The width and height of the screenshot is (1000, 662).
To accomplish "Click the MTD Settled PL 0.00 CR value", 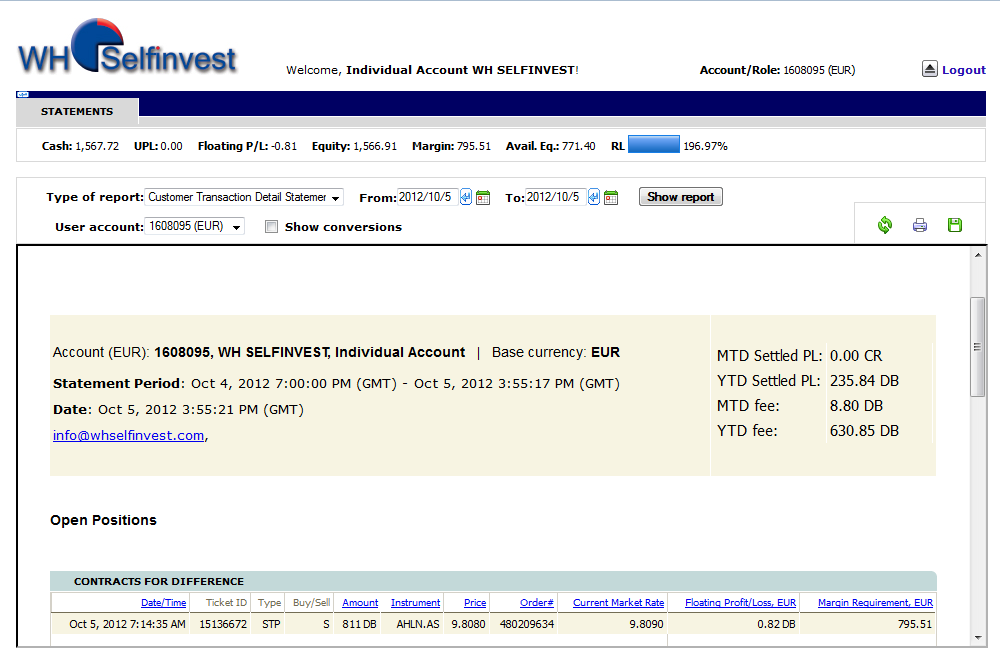I will (x=856, y=356).
